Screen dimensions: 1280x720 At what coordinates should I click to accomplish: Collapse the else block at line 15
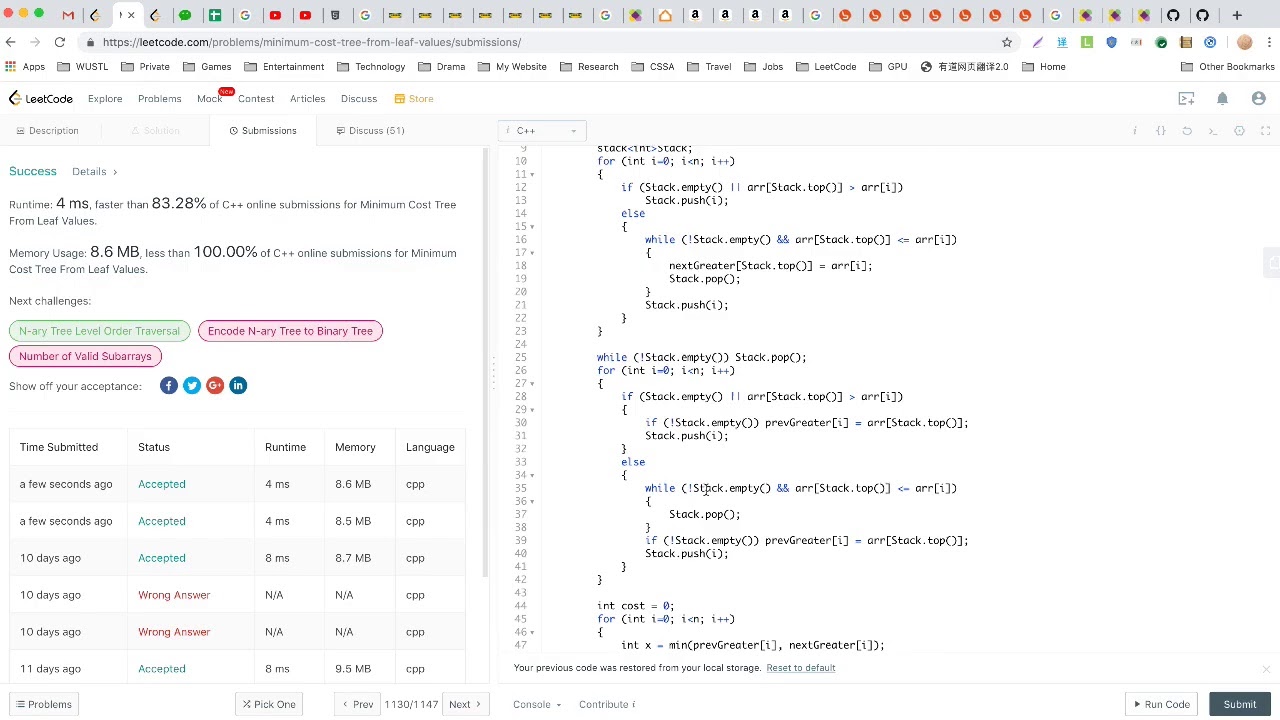pos(533,227)
